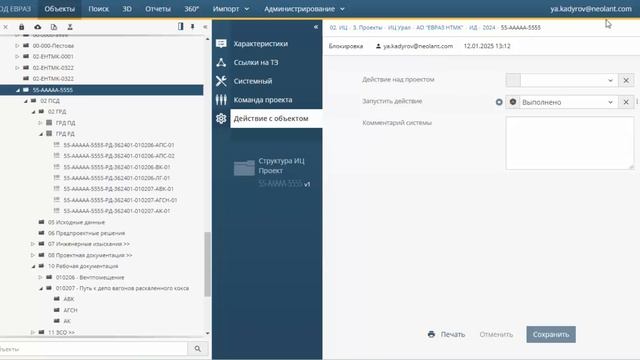Toggle the panel layout icon above the tree
Screen dimensions: 640x360
180,27
